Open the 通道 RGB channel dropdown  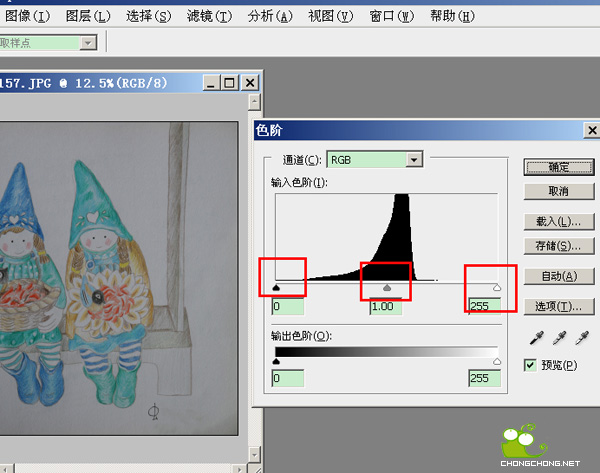pyautogui.click(x=414, y=160)
